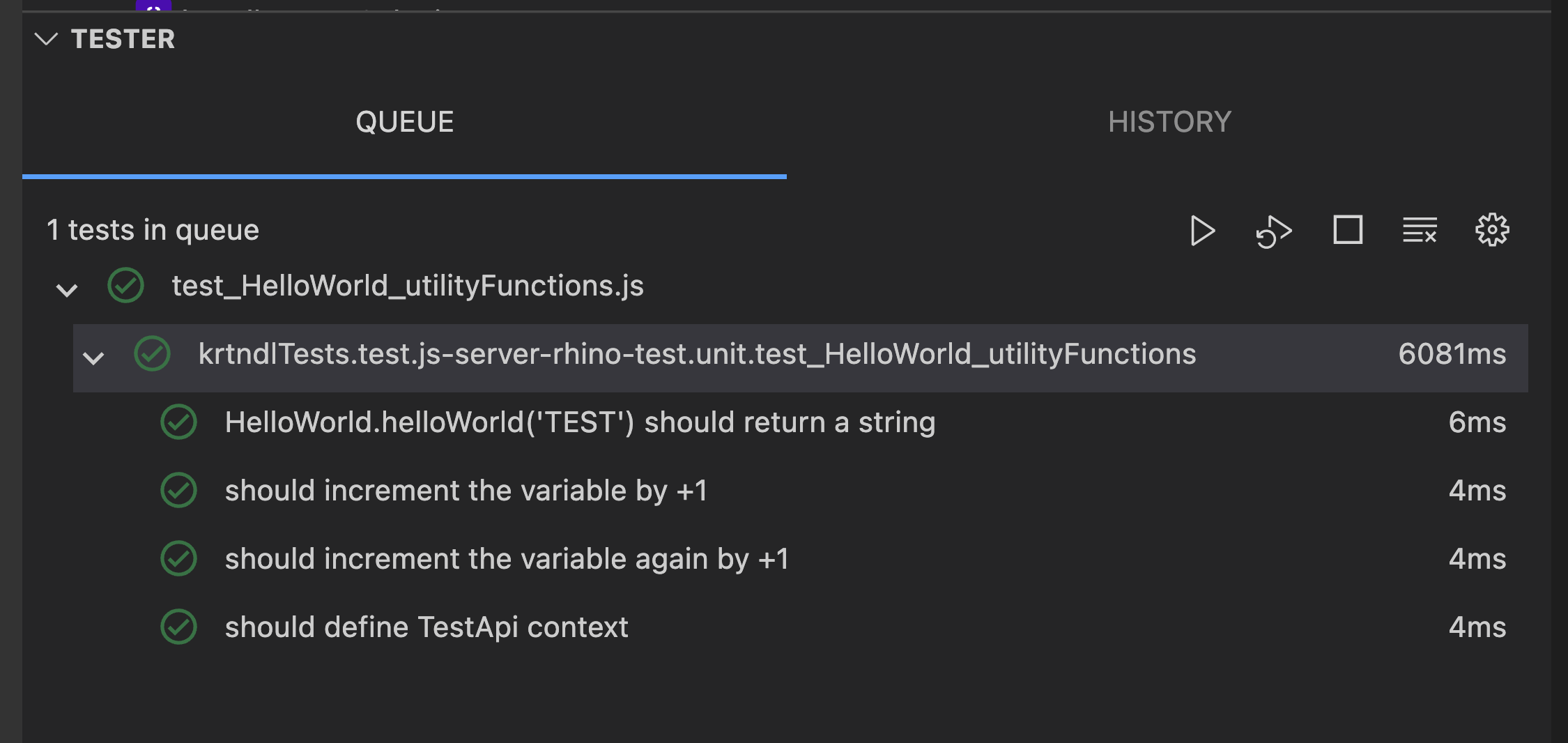Click the '1 tests in queue' label

point(153,230)
